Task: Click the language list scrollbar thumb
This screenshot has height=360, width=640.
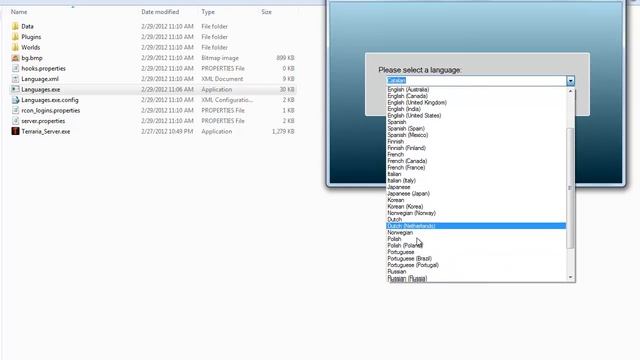Action: pos(570,188)
